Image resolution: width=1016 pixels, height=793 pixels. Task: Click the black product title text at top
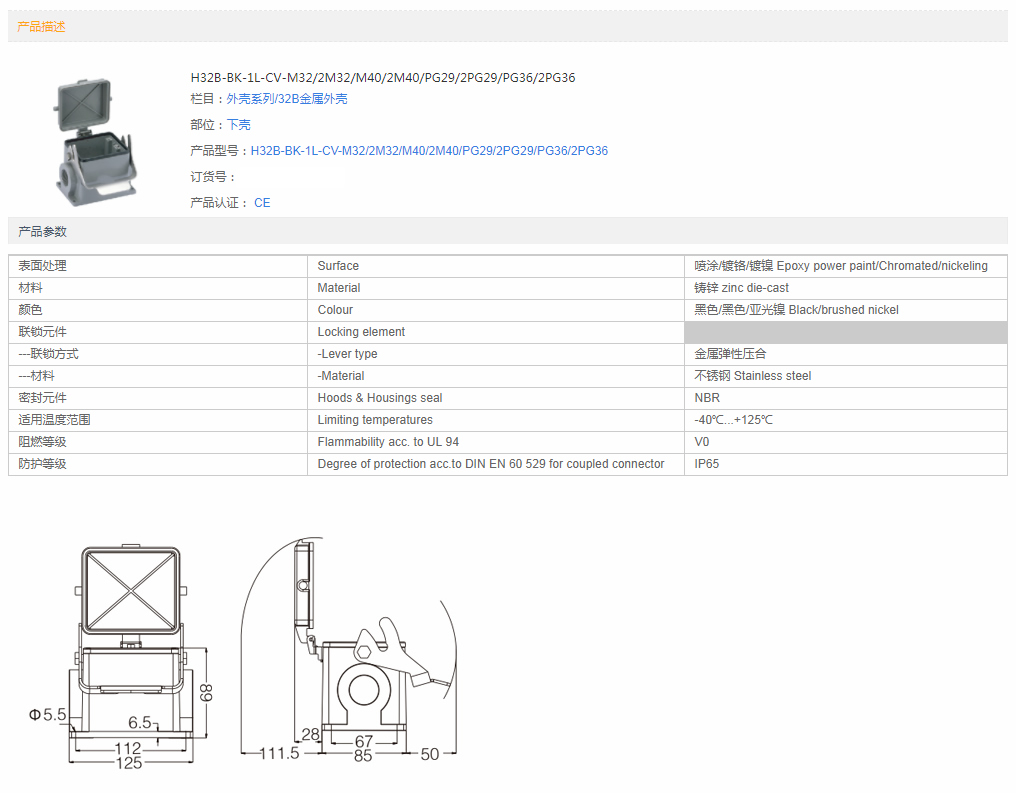[x=383, y=77]
